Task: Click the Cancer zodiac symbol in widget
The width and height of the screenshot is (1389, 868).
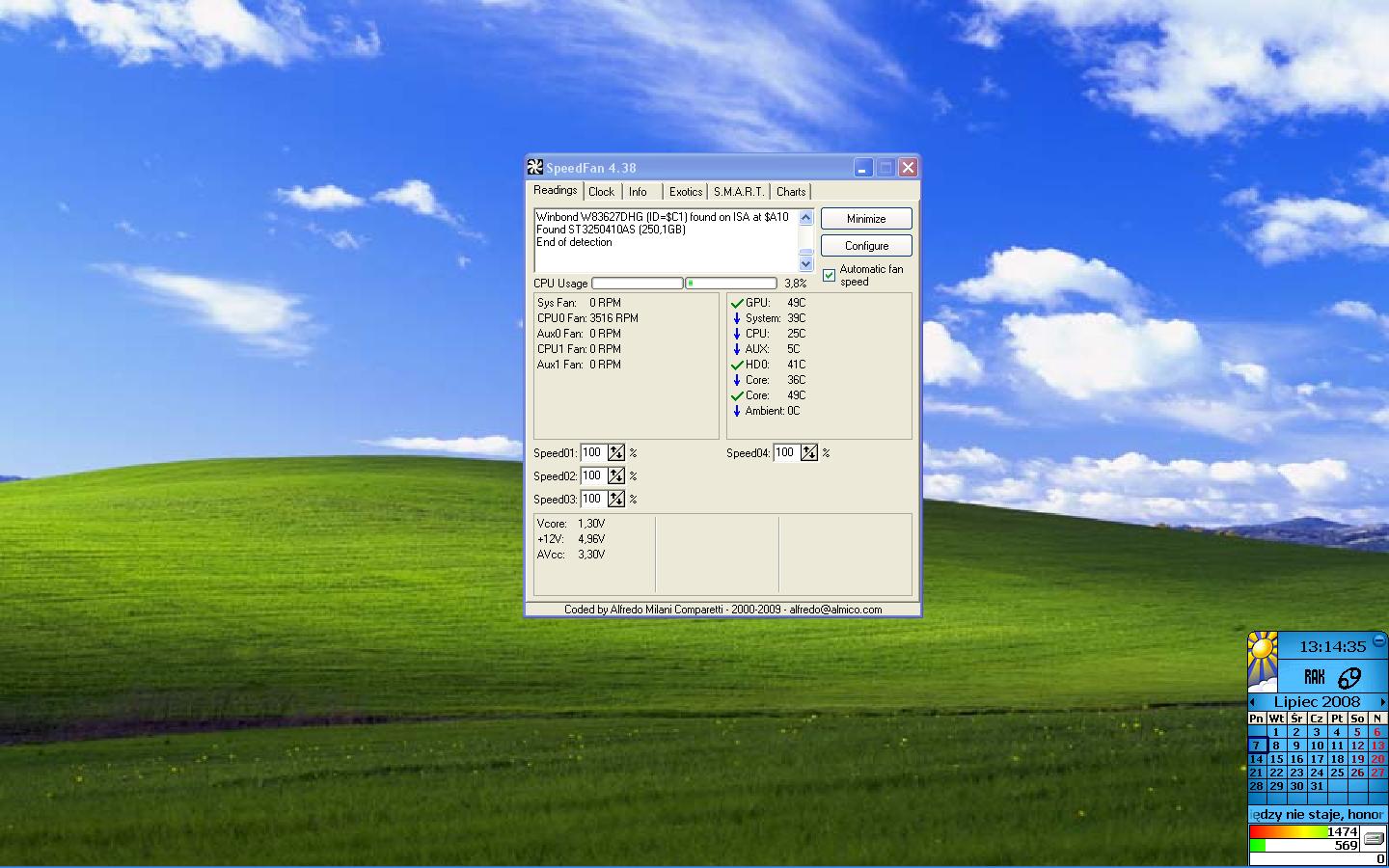Action: point(1349,677)
